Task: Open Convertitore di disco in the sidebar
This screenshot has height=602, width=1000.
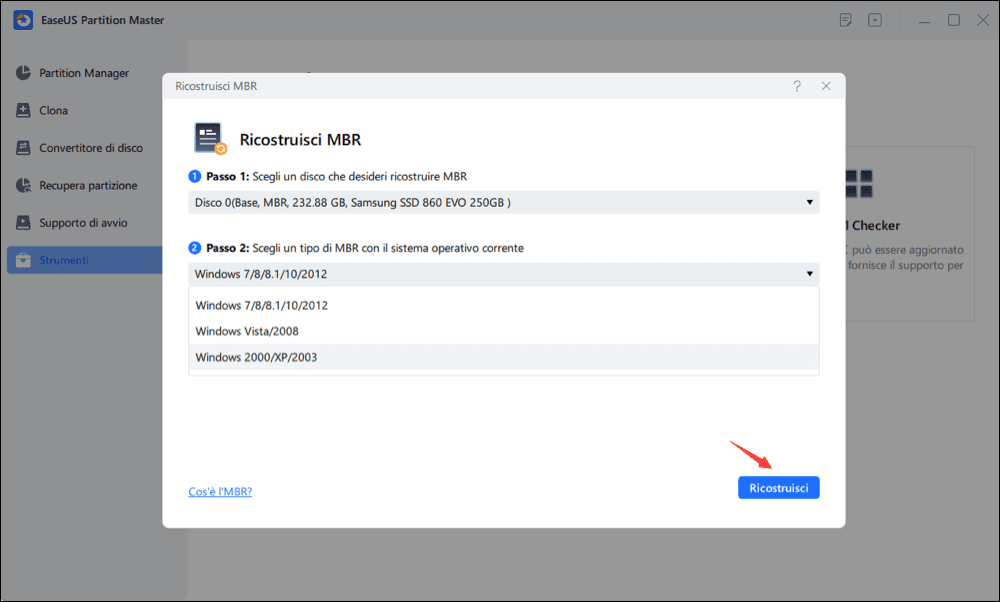Action: pos(84,148)
